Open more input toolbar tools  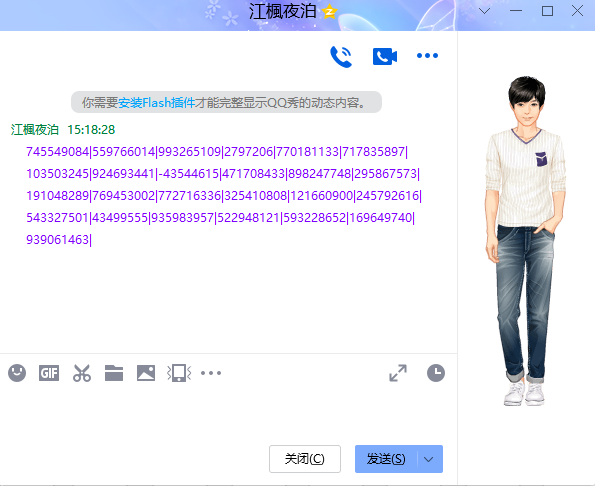211,373
